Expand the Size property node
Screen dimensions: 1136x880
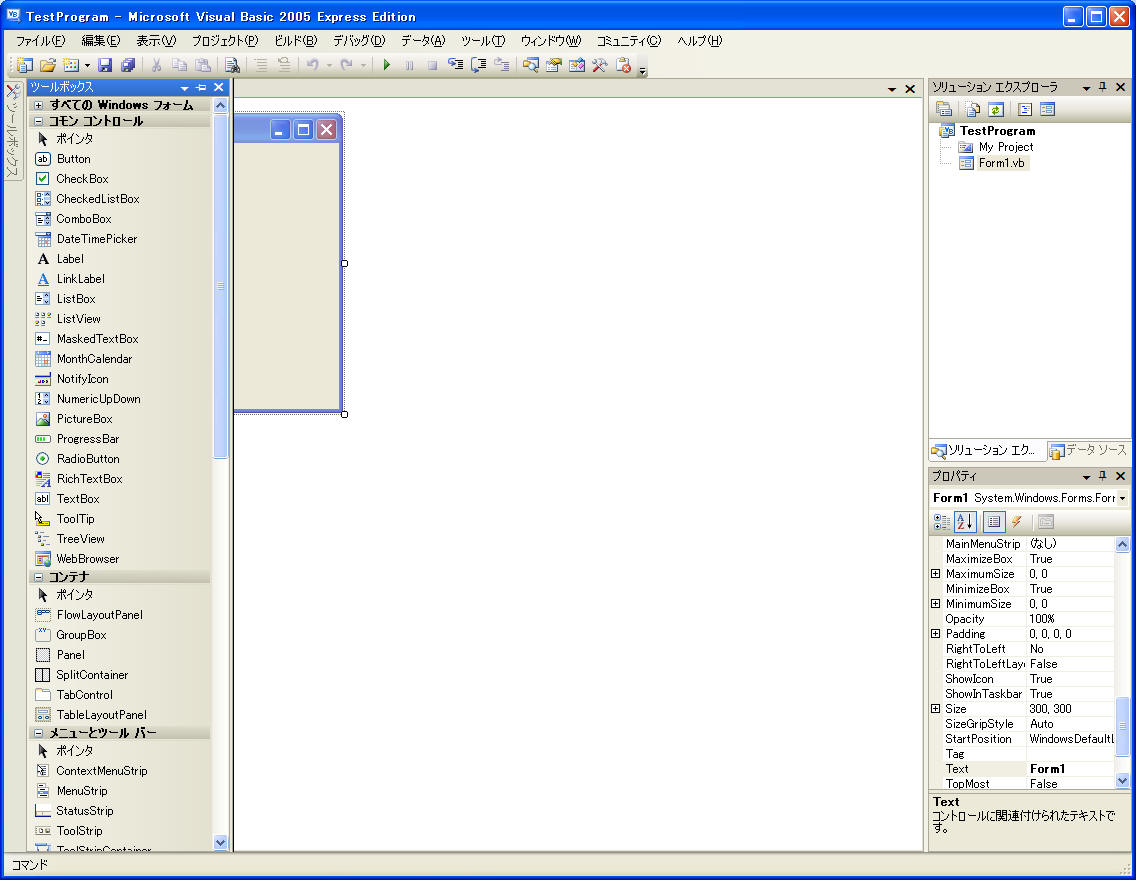tap(936, 708)
